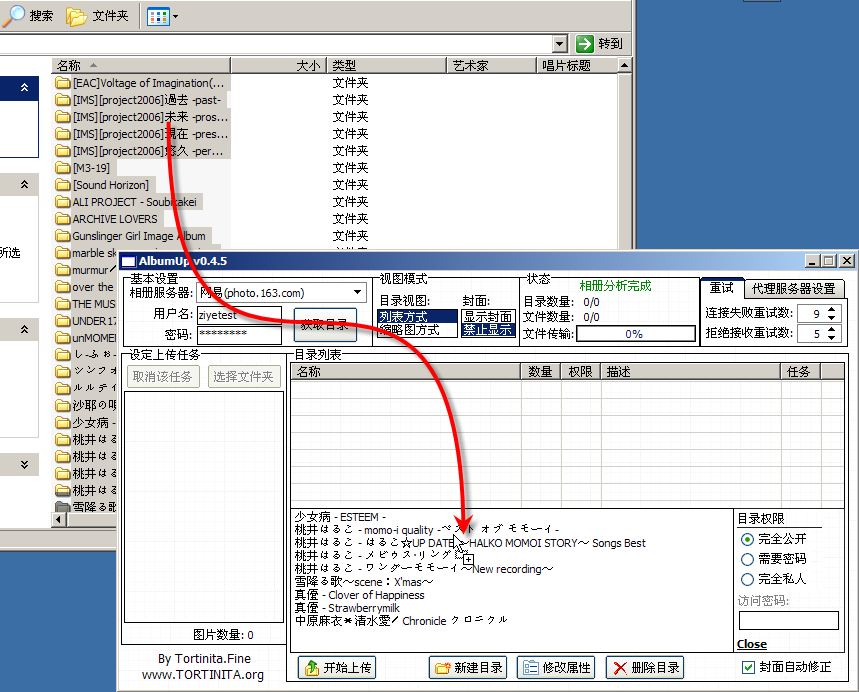
Task: Select the 需要密码 permission option
Action: 747,559
